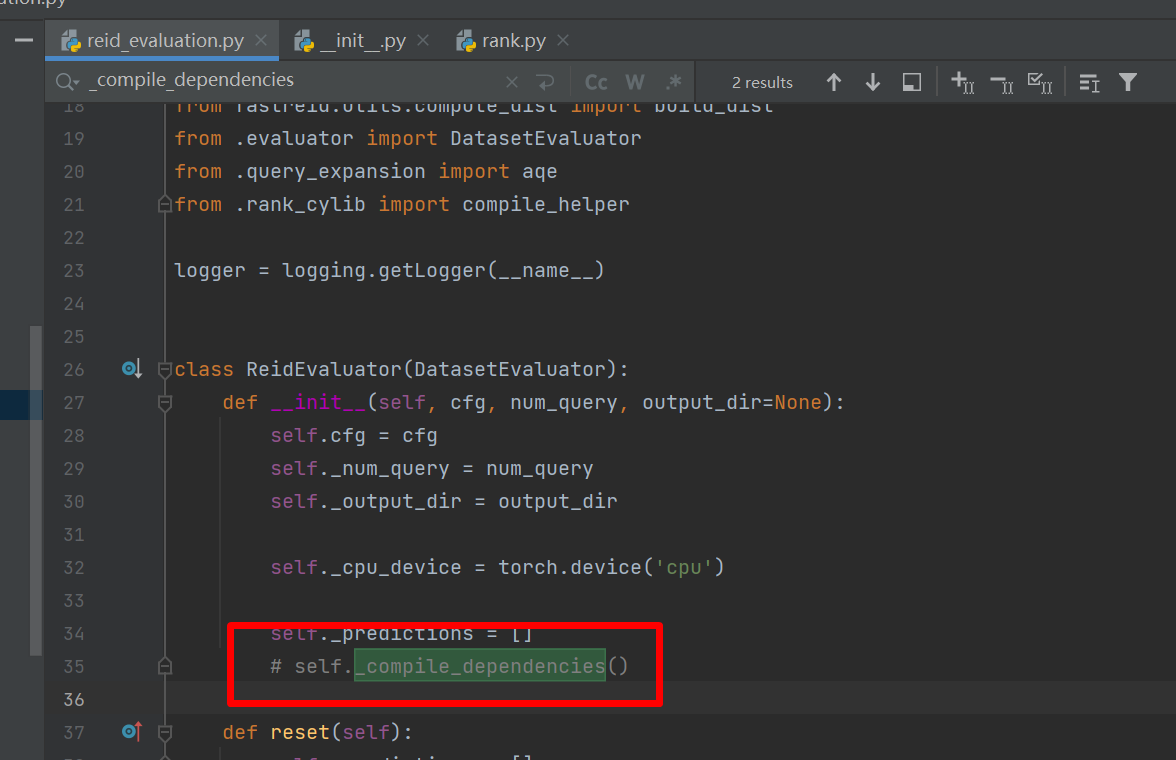Image resolution: width=1176 pixels, height=760 pixels.
Task: Open results in Find tool window icon
Action: click(911, 82)
